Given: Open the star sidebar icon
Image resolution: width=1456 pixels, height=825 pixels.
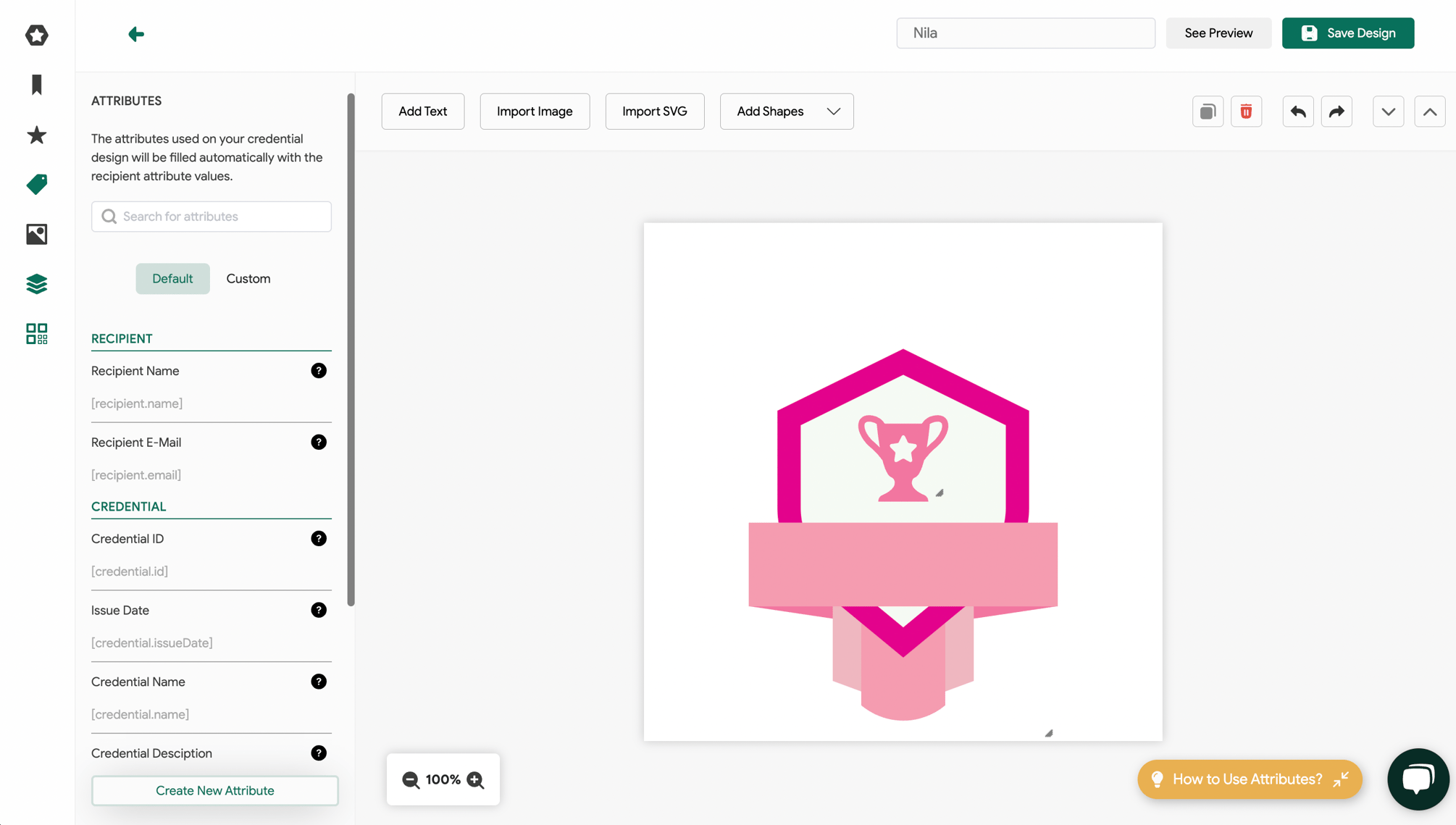Looking at the screenshot, I should 37,135.
